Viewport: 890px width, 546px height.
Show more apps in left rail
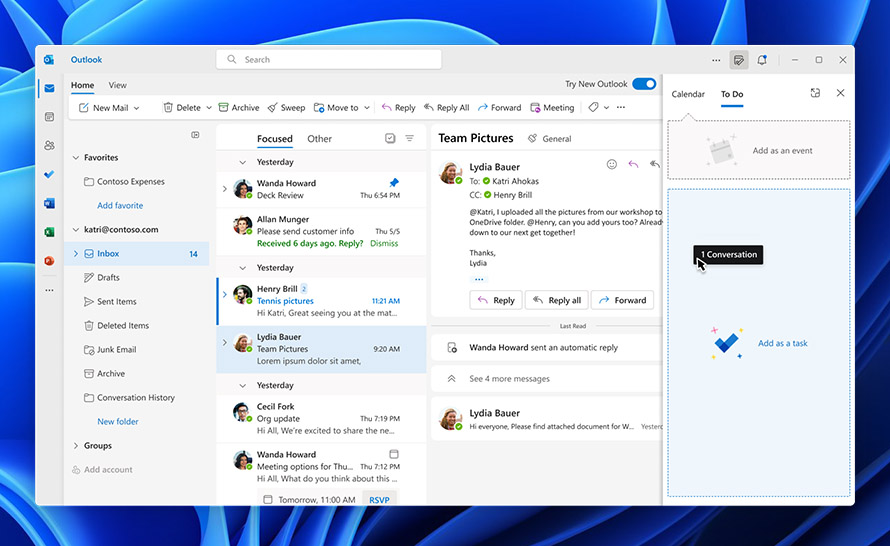pos(49,290)
